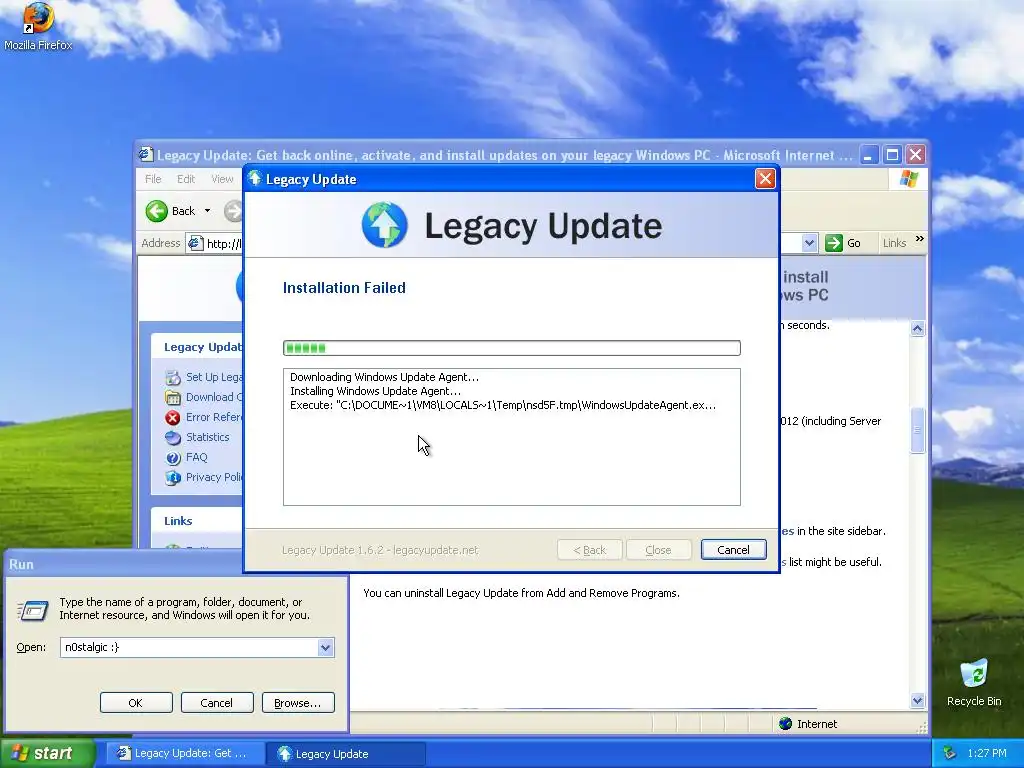Click the Error Reference sidebar link text

[x=214, y=417]
